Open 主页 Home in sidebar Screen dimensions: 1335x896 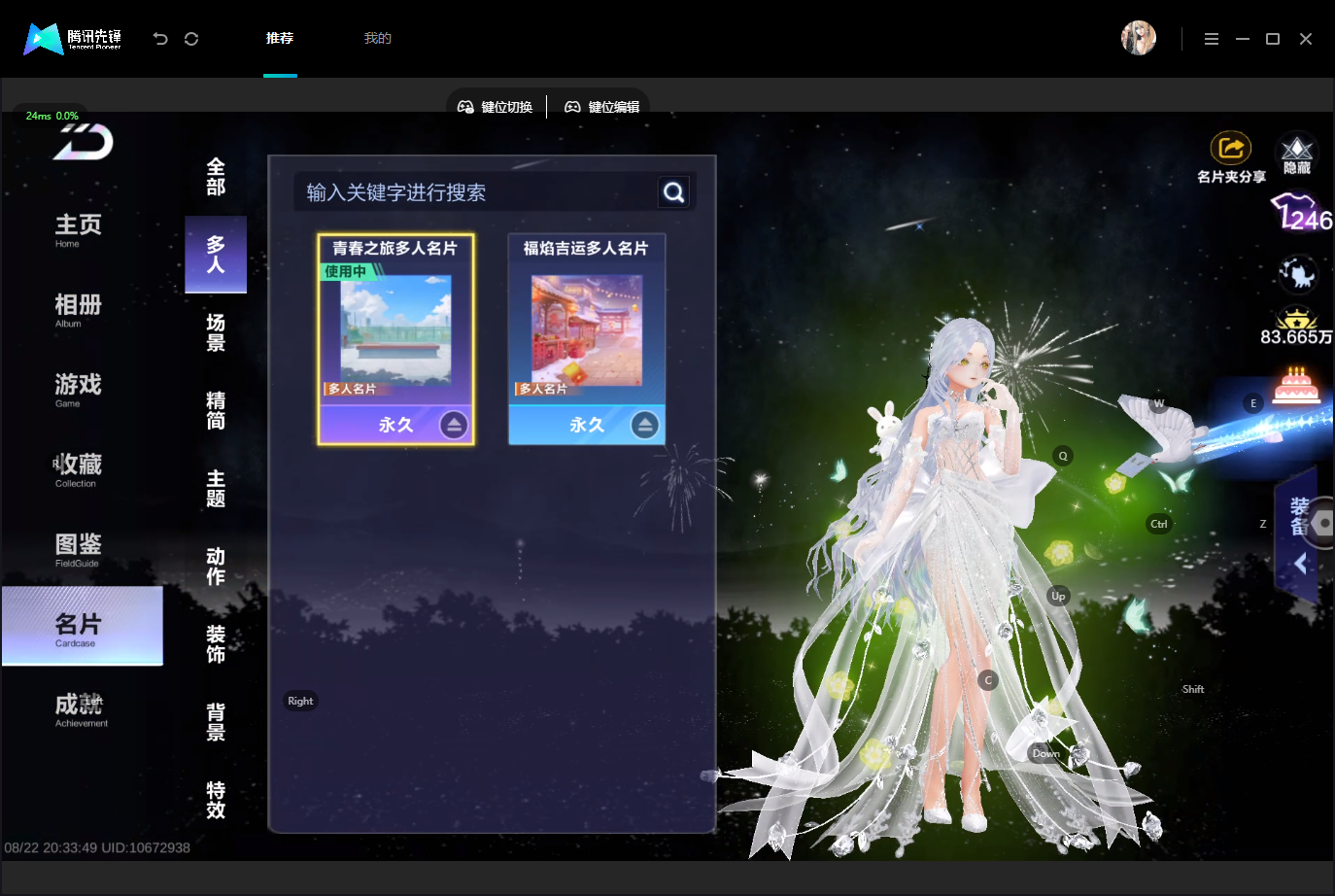point(79,230)
